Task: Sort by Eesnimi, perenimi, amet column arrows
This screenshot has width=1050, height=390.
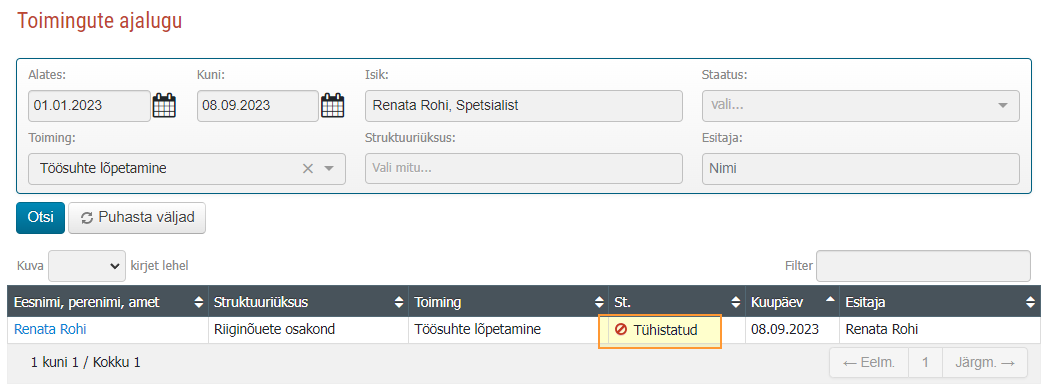Action: click(x=198, y=303)
